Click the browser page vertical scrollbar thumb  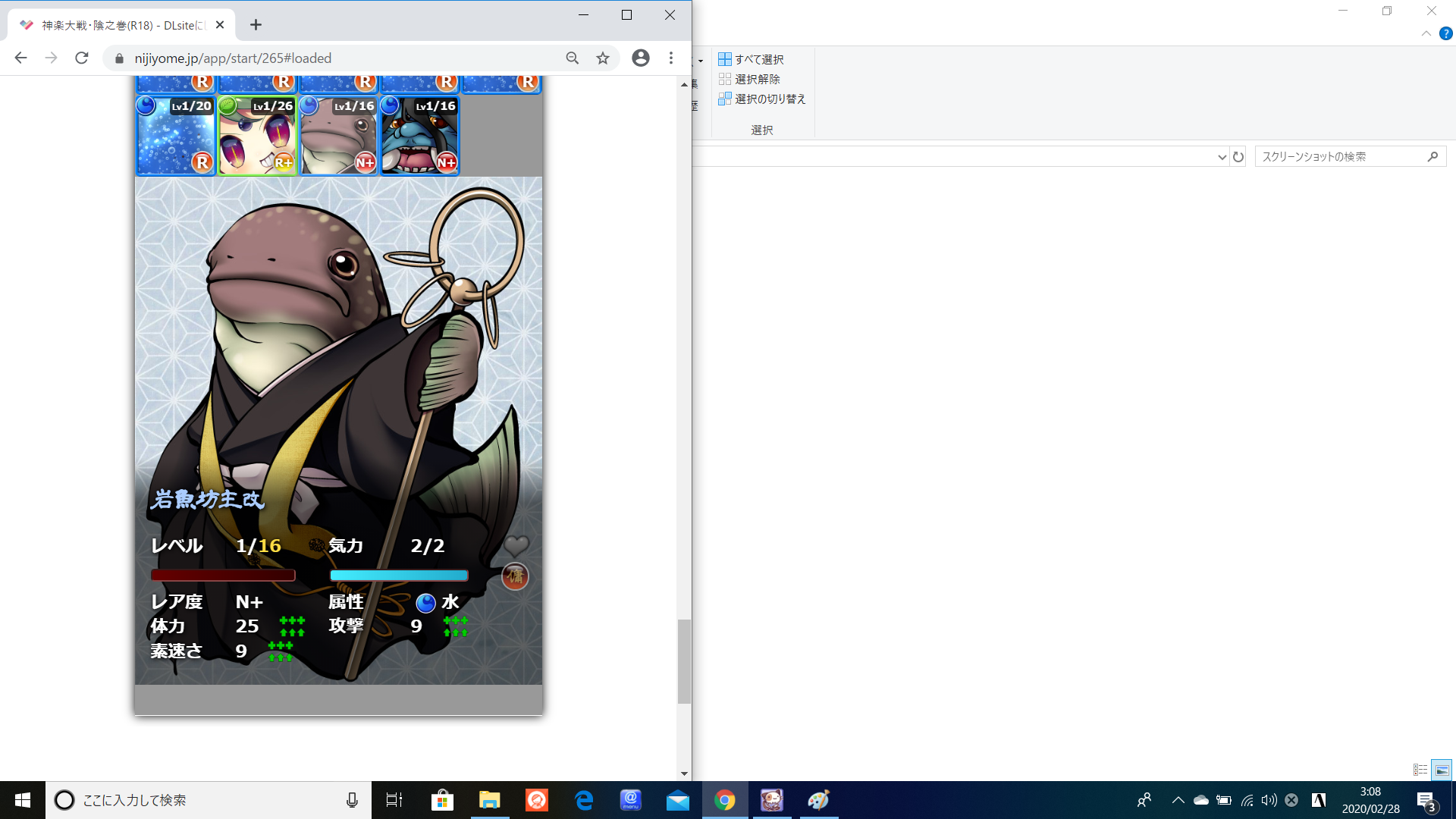click(x=684, y=661)
